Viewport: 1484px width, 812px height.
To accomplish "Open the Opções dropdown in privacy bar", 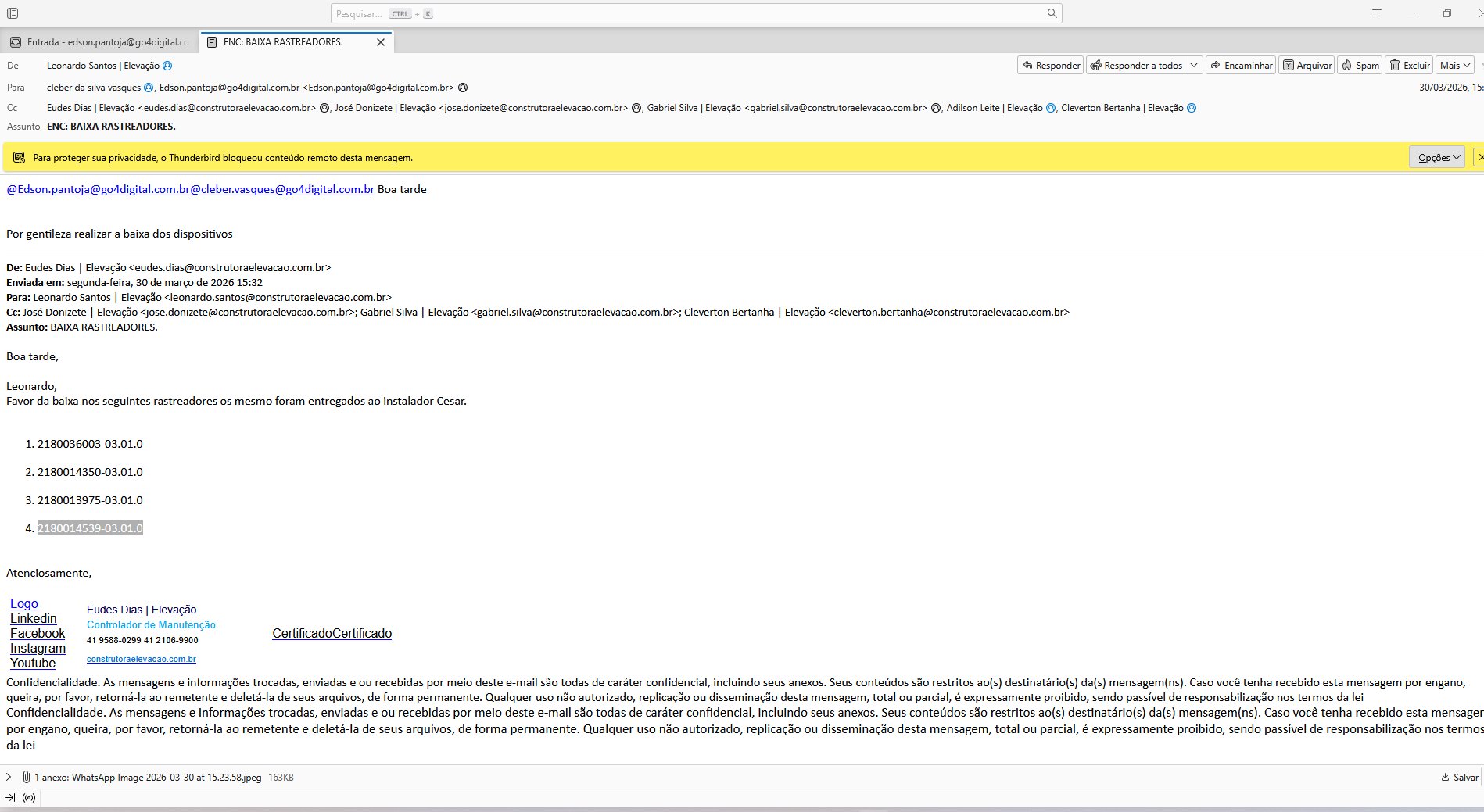I will point(1439,158).
